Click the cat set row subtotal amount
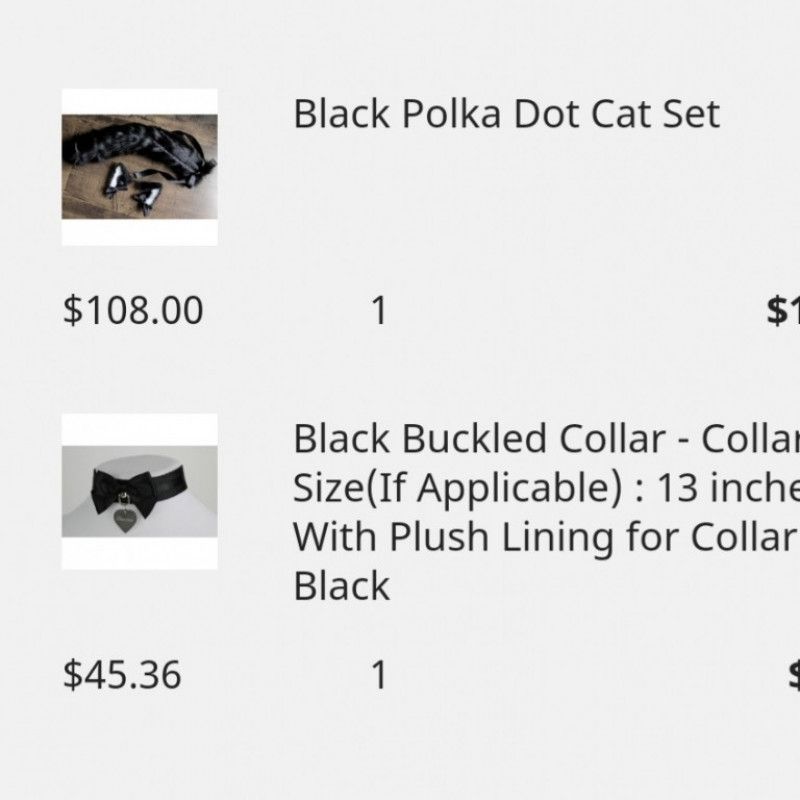Viewport: 800px width, 800px height. pyautogui.click(x=783, y=311)
